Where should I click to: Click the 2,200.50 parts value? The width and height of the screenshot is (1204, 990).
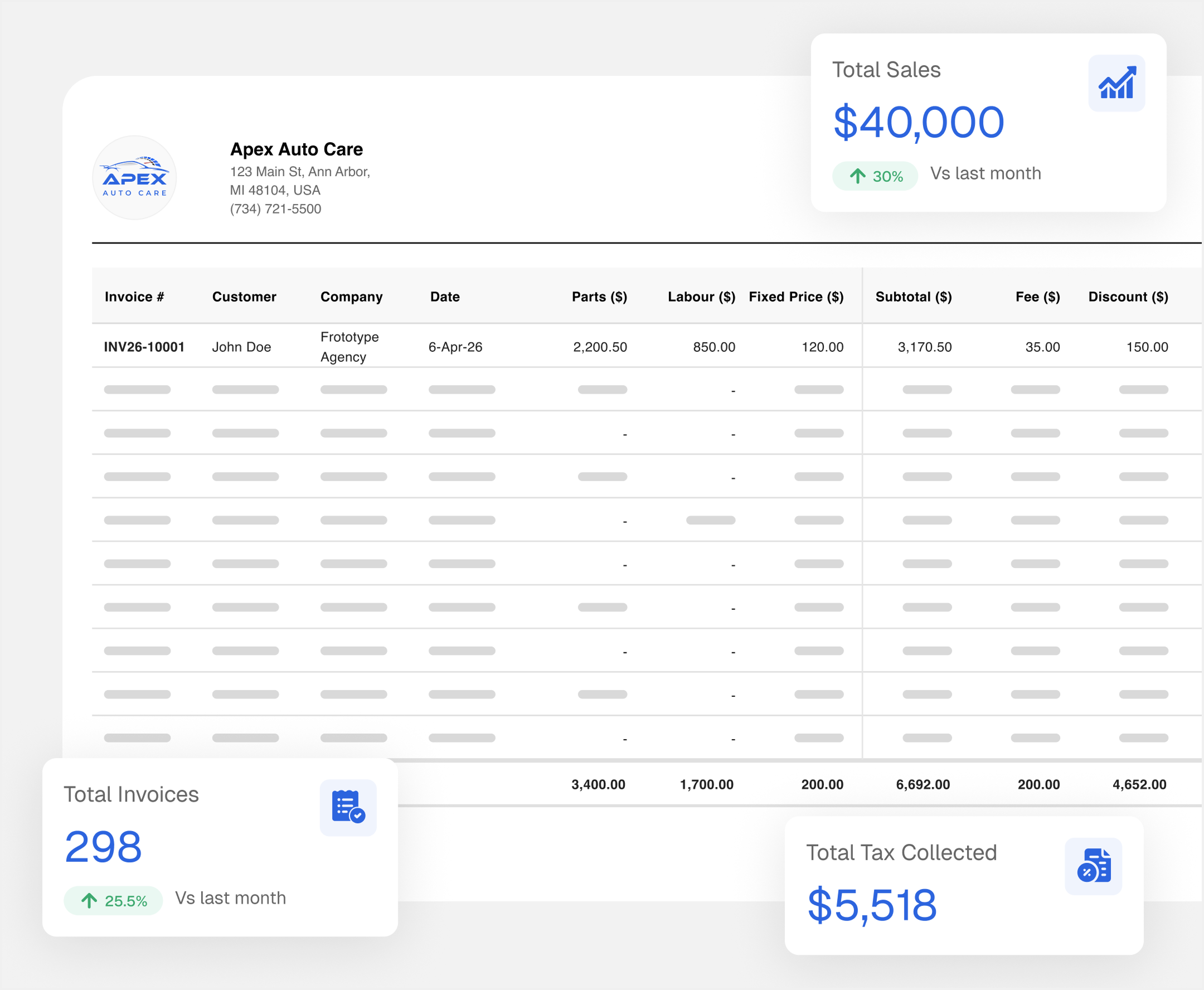[600, 347]
